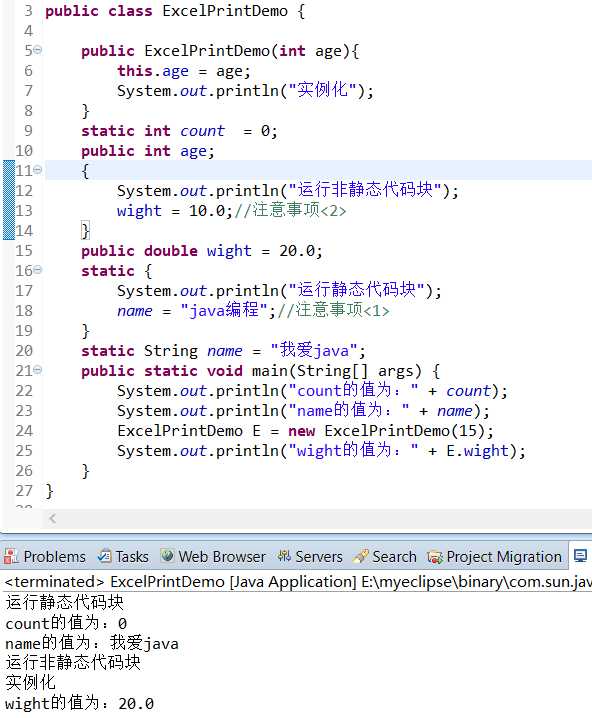Click 'new' keyword on line 24

(302, 431)
